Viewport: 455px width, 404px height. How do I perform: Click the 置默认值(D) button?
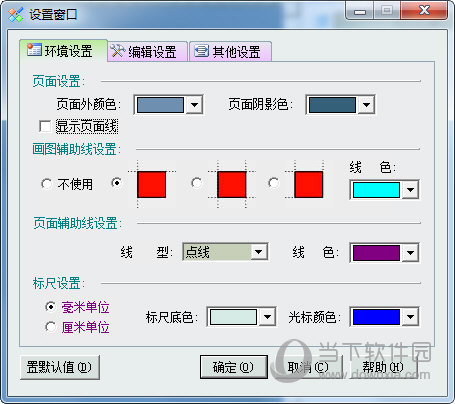point(60,367)
